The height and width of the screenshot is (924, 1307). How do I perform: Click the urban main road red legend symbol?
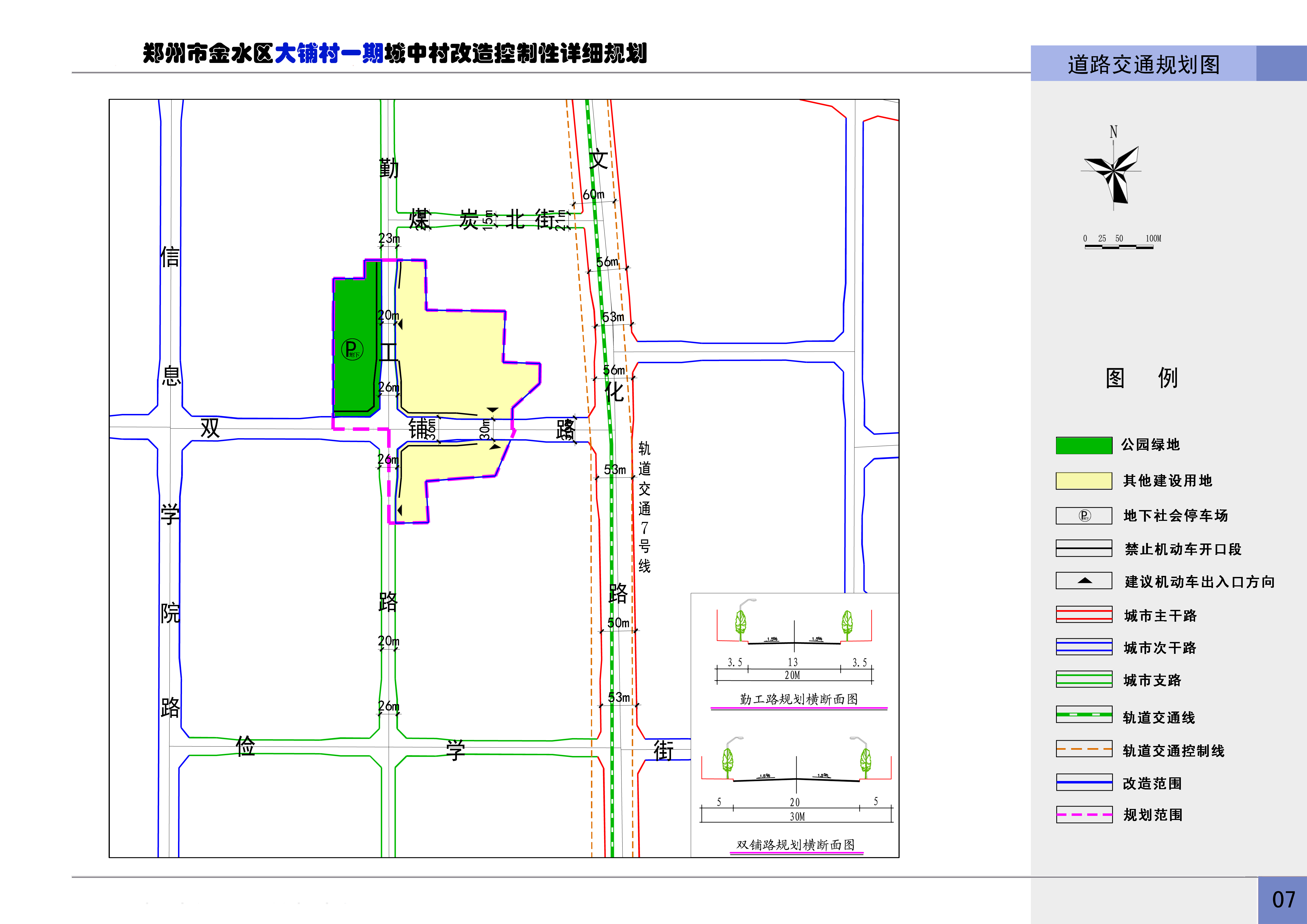1084,614
